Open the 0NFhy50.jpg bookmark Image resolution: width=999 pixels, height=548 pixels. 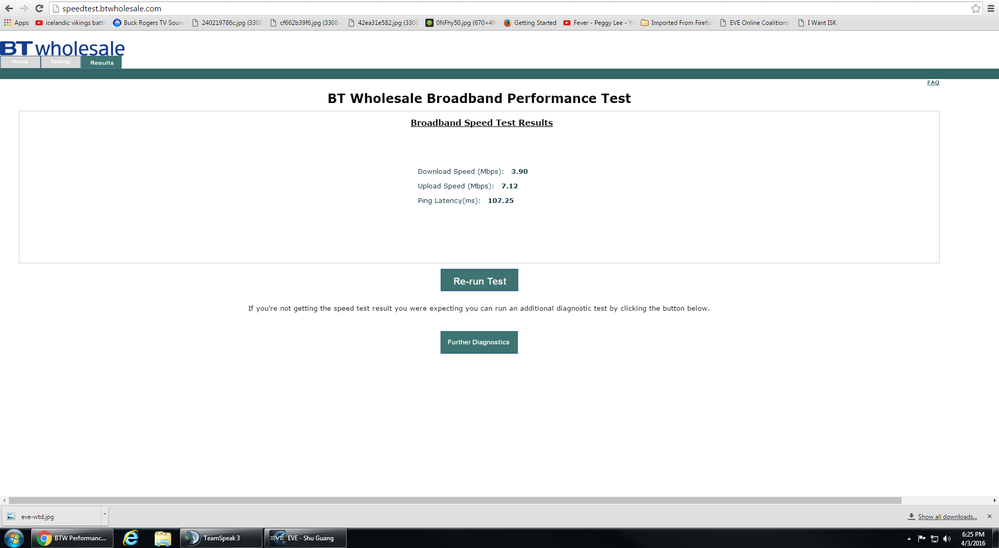461,22
